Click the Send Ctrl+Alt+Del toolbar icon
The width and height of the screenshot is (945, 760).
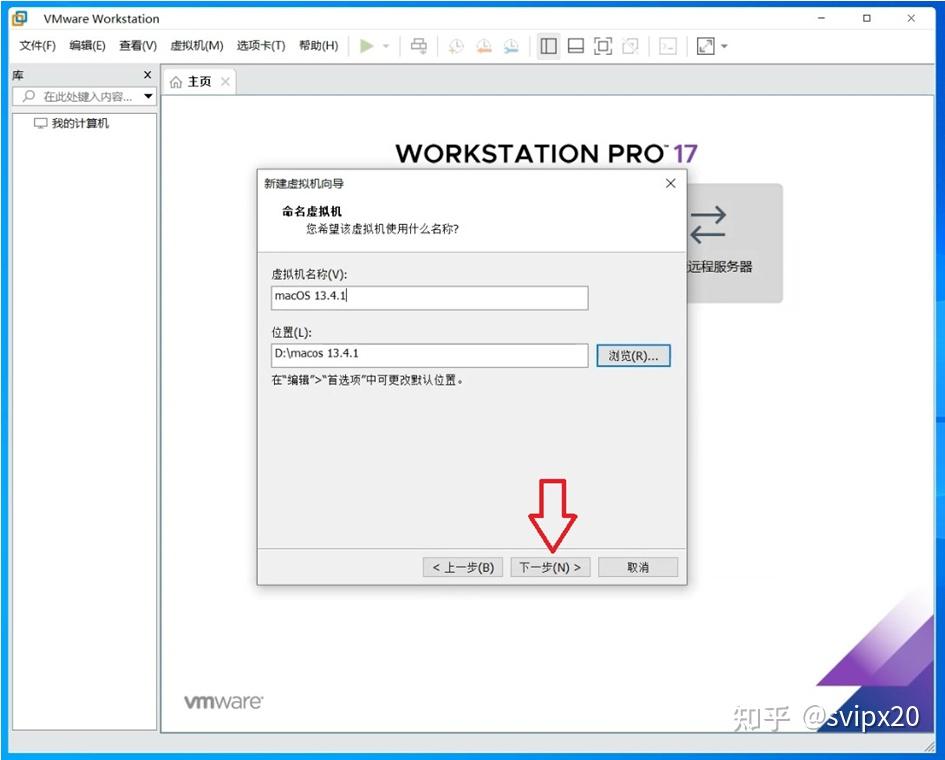[419, 46]
